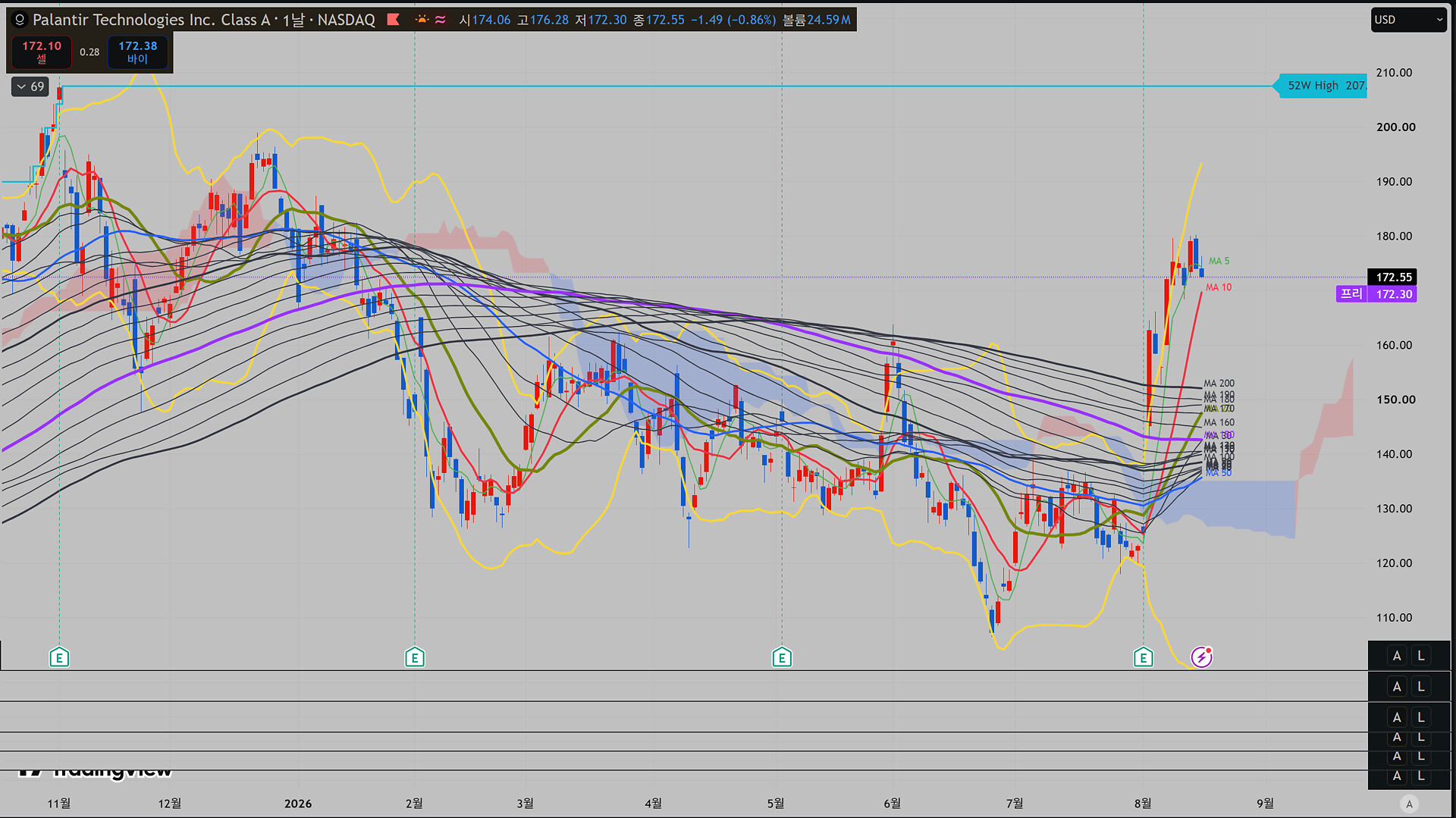Toggle auto scale A in third pane
Screen dimensions: 1456x818
click(x=1397, y=717)
